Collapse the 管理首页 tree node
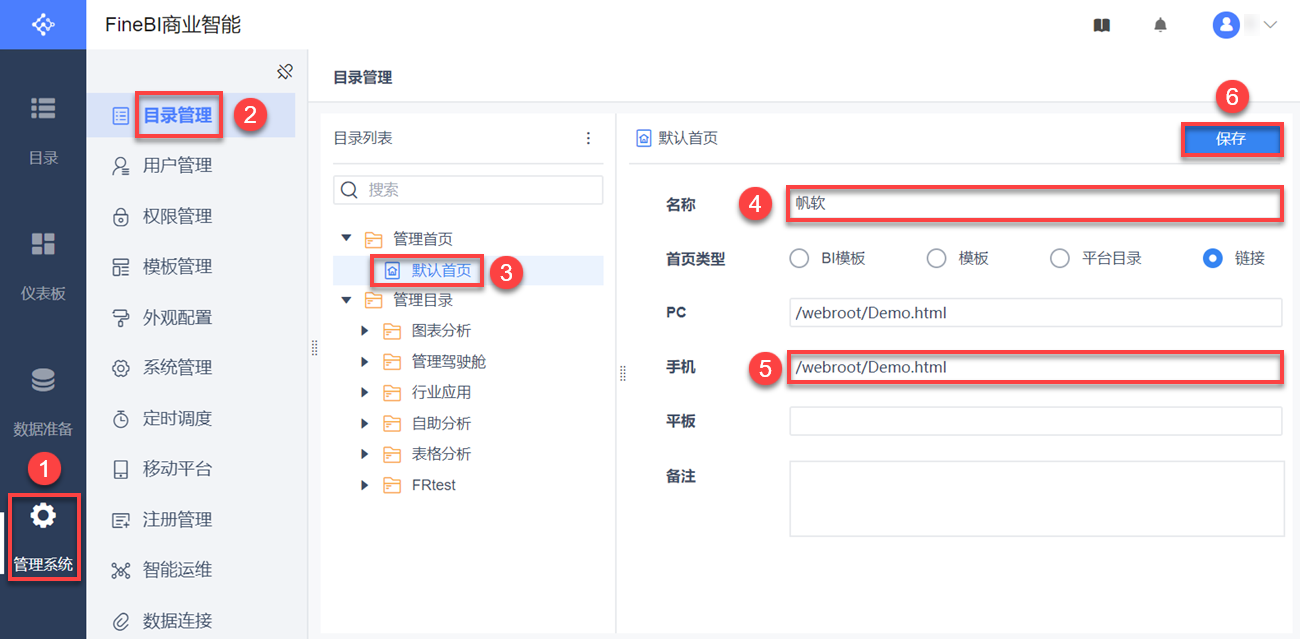The image size is (1300, 639). point(346,239)
